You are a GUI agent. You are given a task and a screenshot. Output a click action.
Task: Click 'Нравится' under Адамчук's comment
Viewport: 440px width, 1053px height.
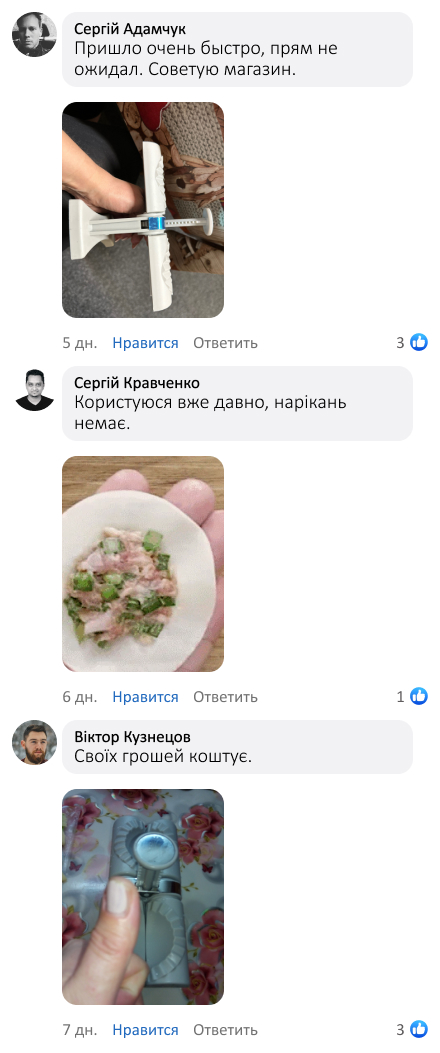pyautogui.click(x=145, y=342)
